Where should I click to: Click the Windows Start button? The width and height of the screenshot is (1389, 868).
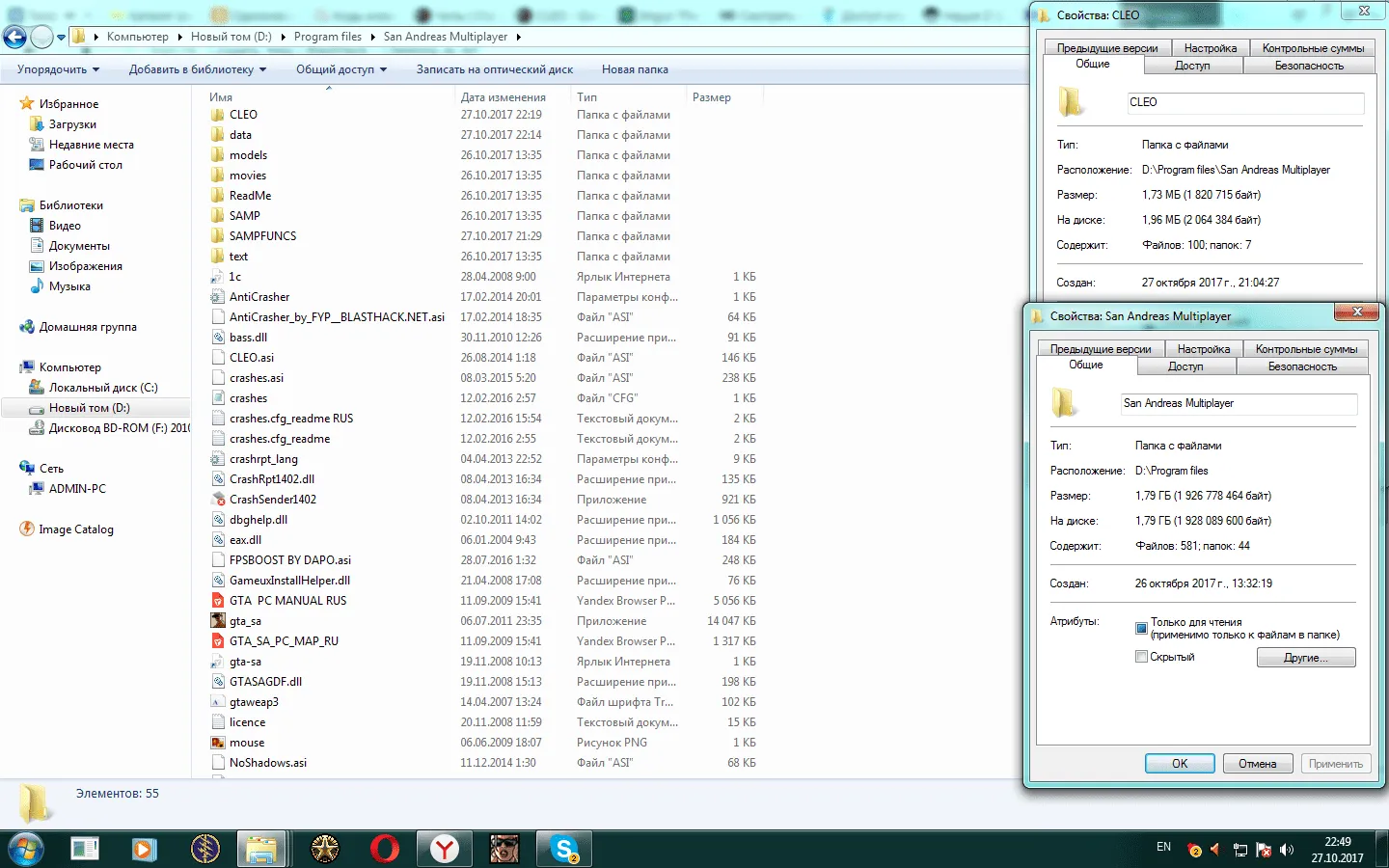(x=25, y=850)
